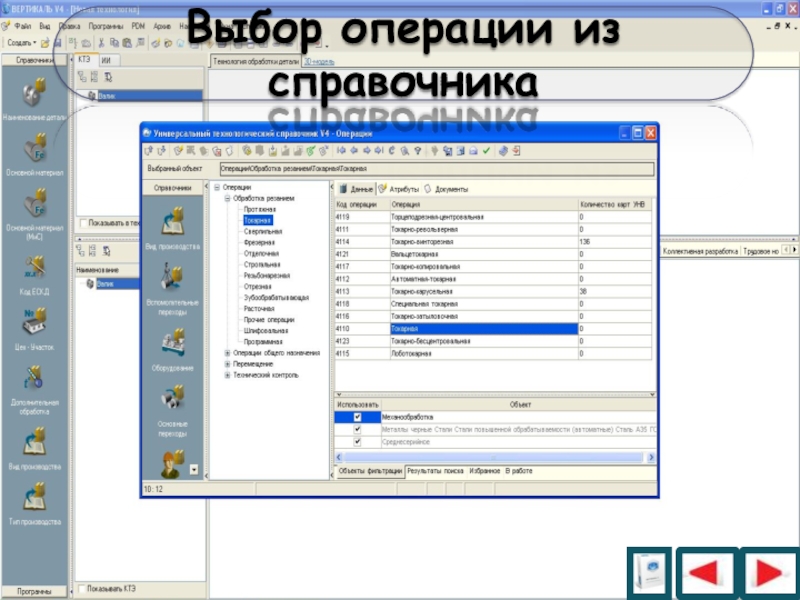
Task: Open the PDM menu
Action: [x=138, y=26]
